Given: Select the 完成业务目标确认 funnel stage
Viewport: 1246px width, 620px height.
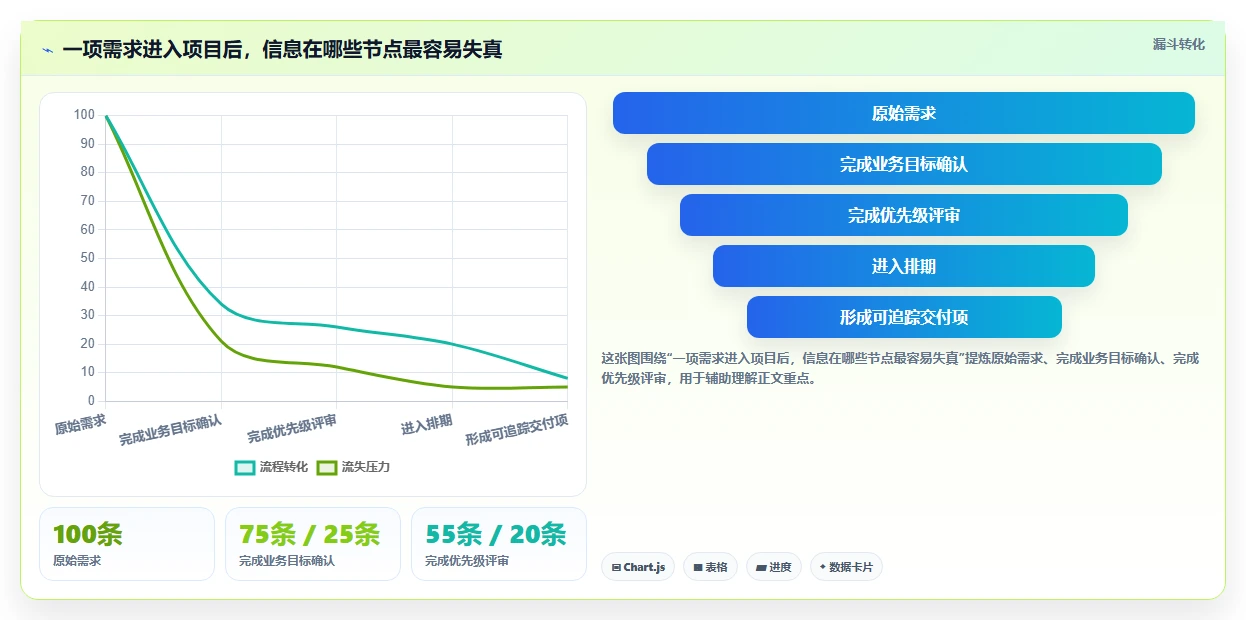Looking at the screenshot, I should [904, 164].
